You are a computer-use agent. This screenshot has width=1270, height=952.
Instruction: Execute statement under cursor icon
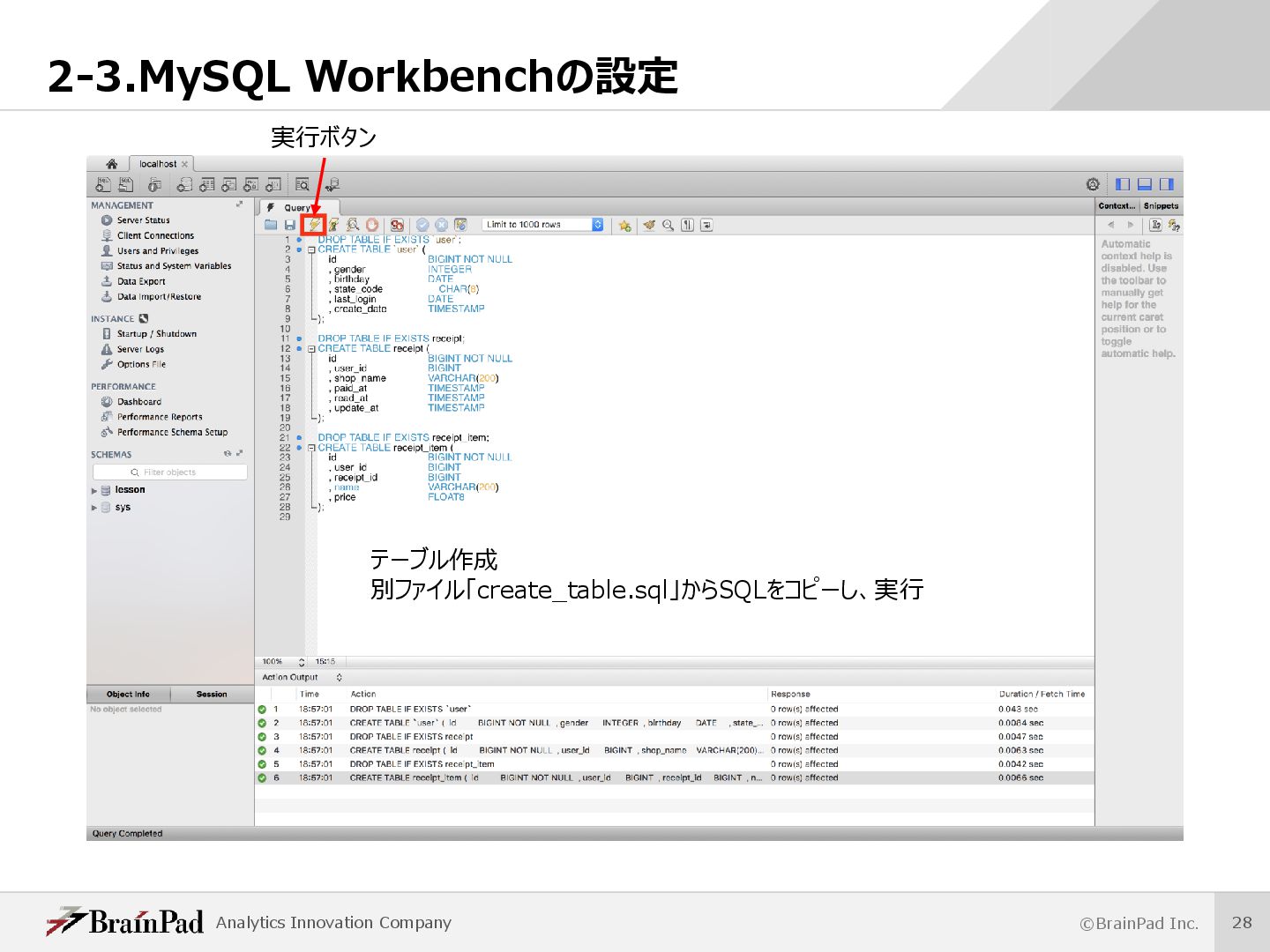click(333, 225)
